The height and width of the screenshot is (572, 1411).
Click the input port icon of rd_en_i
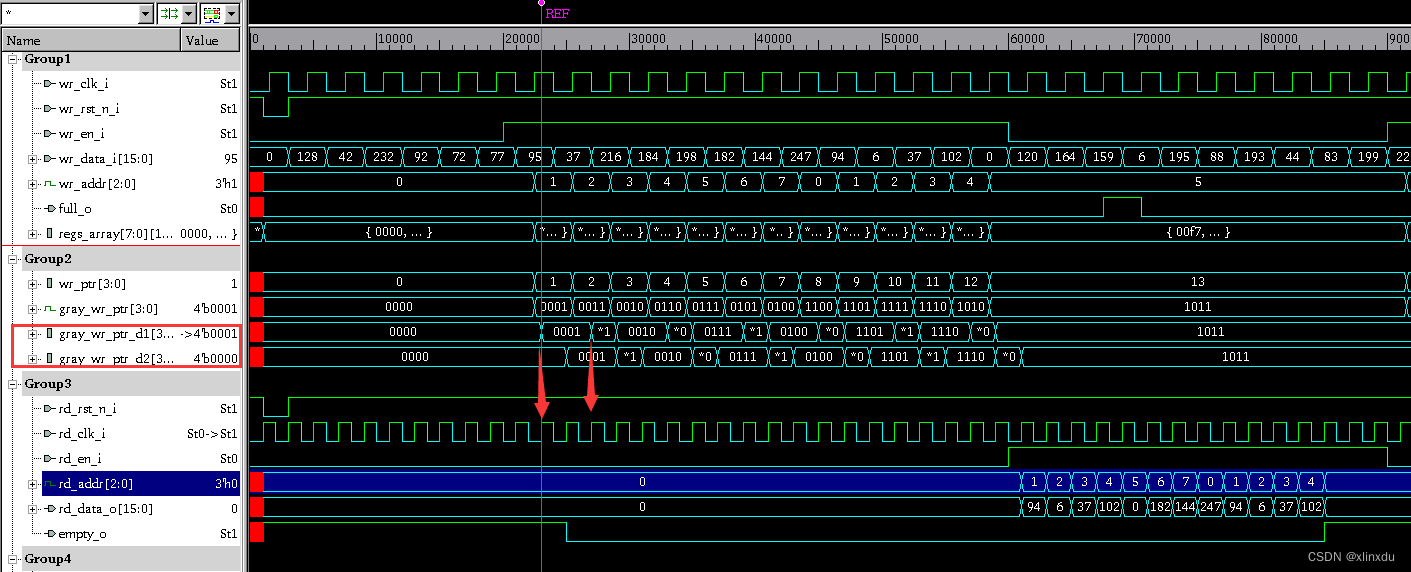coord(48,459)
